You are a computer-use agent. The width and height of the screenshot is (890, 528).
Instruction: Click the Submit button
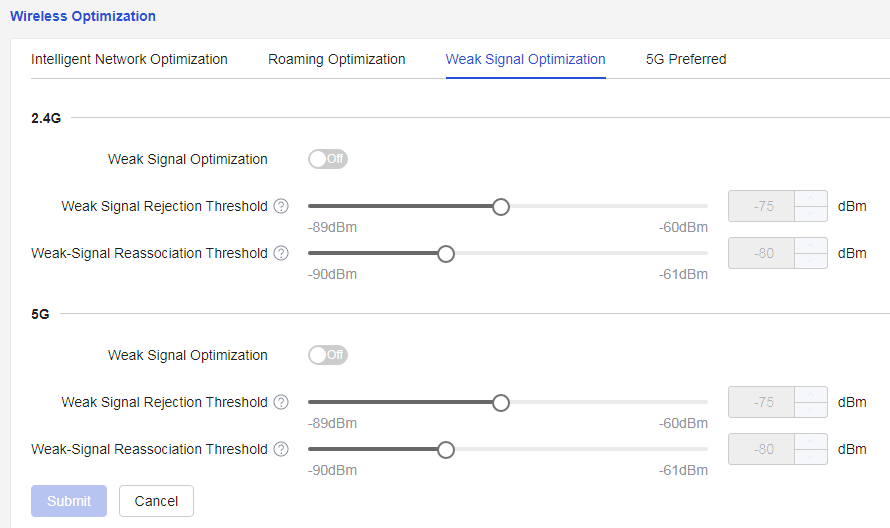(69, 501)
